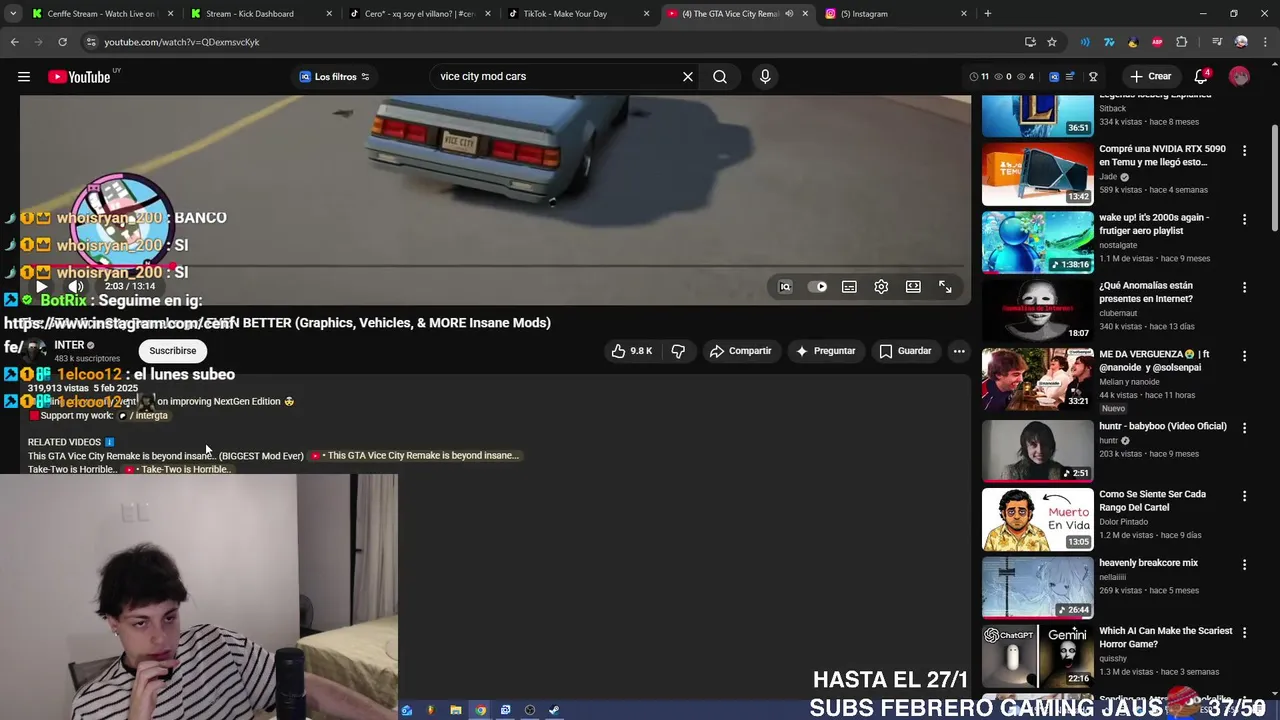The image size is (1280, 720).
Task: Open the Los filtros dropdown
Action: 335,77
